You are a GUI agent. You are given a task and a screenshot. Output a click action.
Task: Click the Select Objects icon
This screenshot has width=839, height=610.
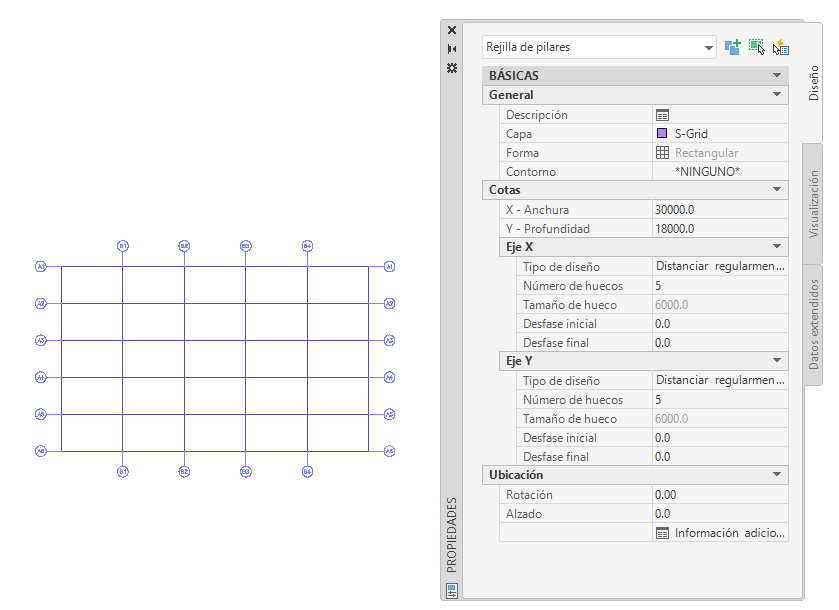coord(757,46)
